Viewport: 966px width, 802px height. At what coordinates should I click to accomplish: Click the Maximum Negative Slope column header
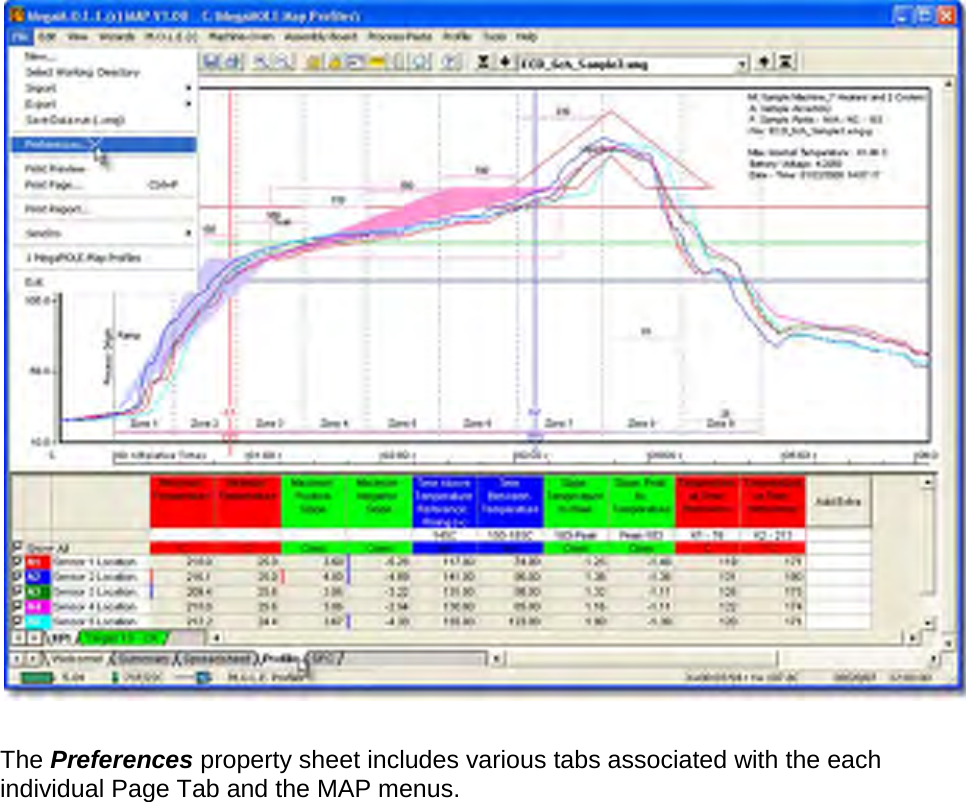pos(378,501)
